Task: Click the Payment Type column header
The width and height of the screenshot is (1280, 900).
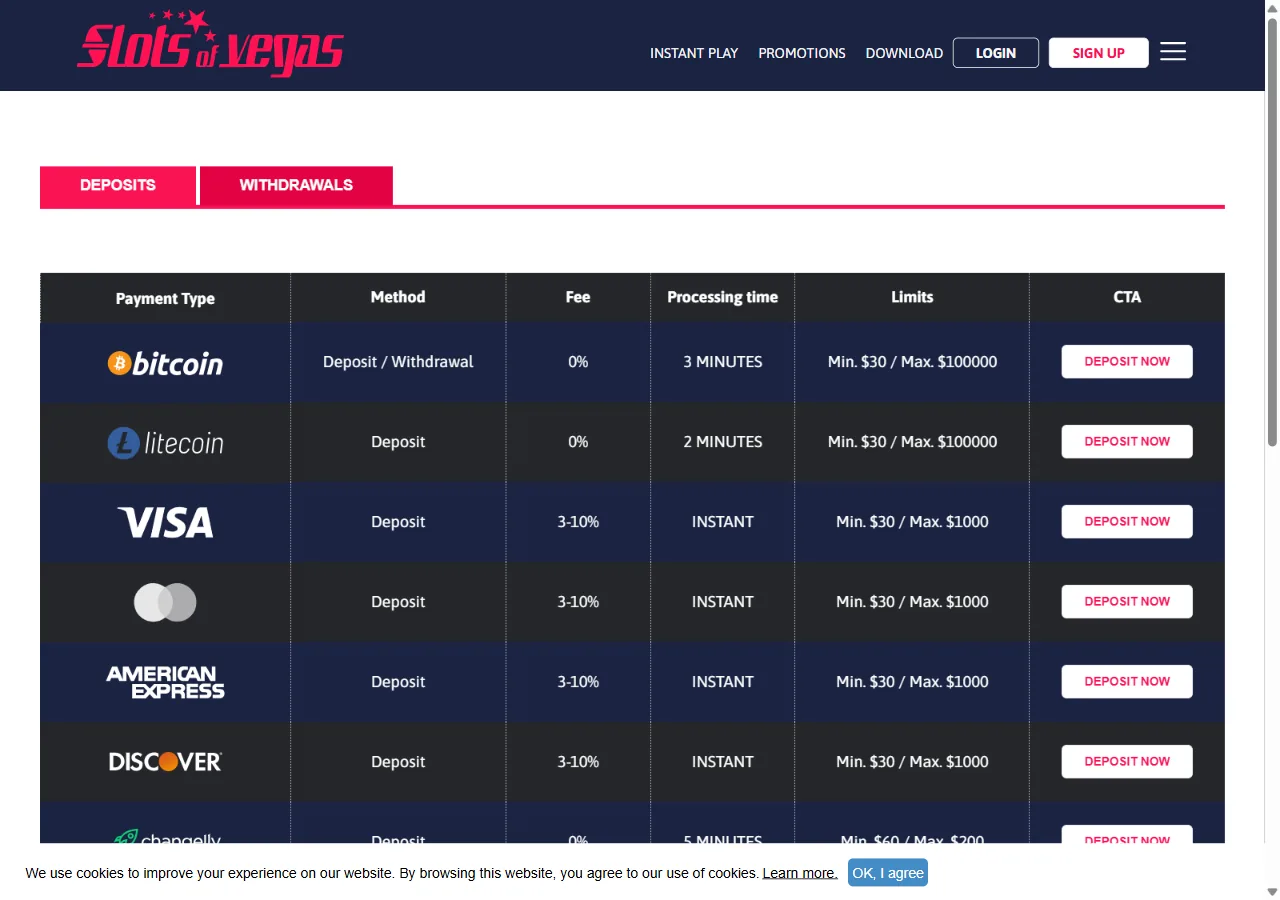Action: (165, 298)
